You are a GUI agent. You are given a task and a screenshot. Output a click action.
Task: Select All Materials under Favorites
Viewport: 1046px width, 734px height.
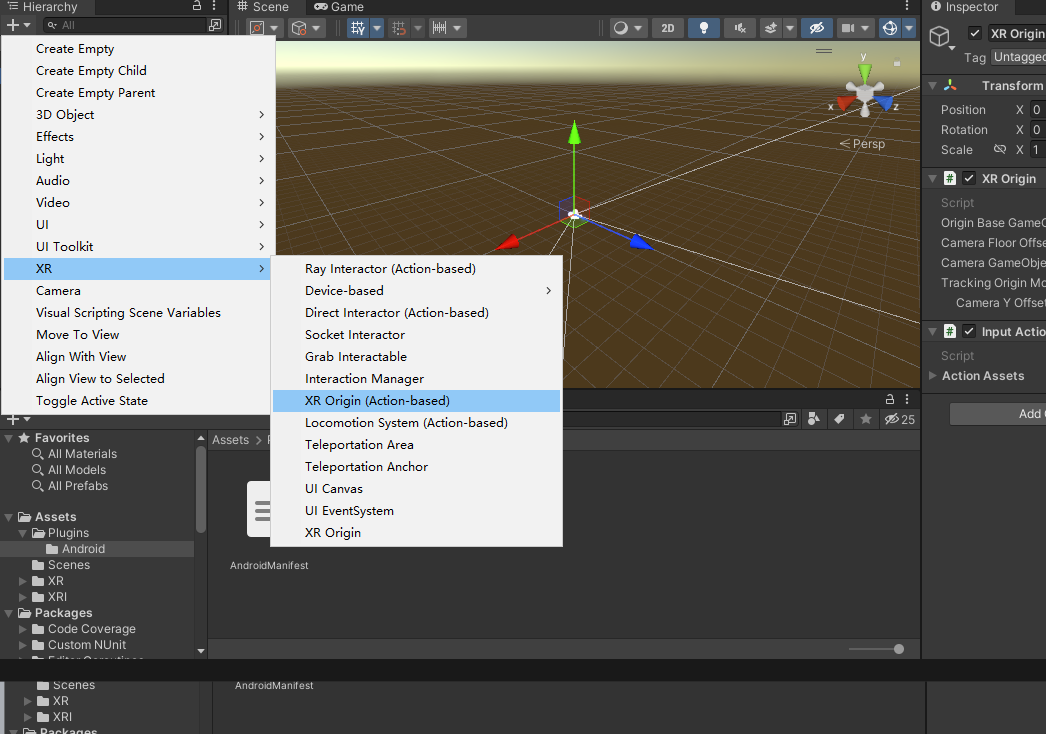[82, 454]
